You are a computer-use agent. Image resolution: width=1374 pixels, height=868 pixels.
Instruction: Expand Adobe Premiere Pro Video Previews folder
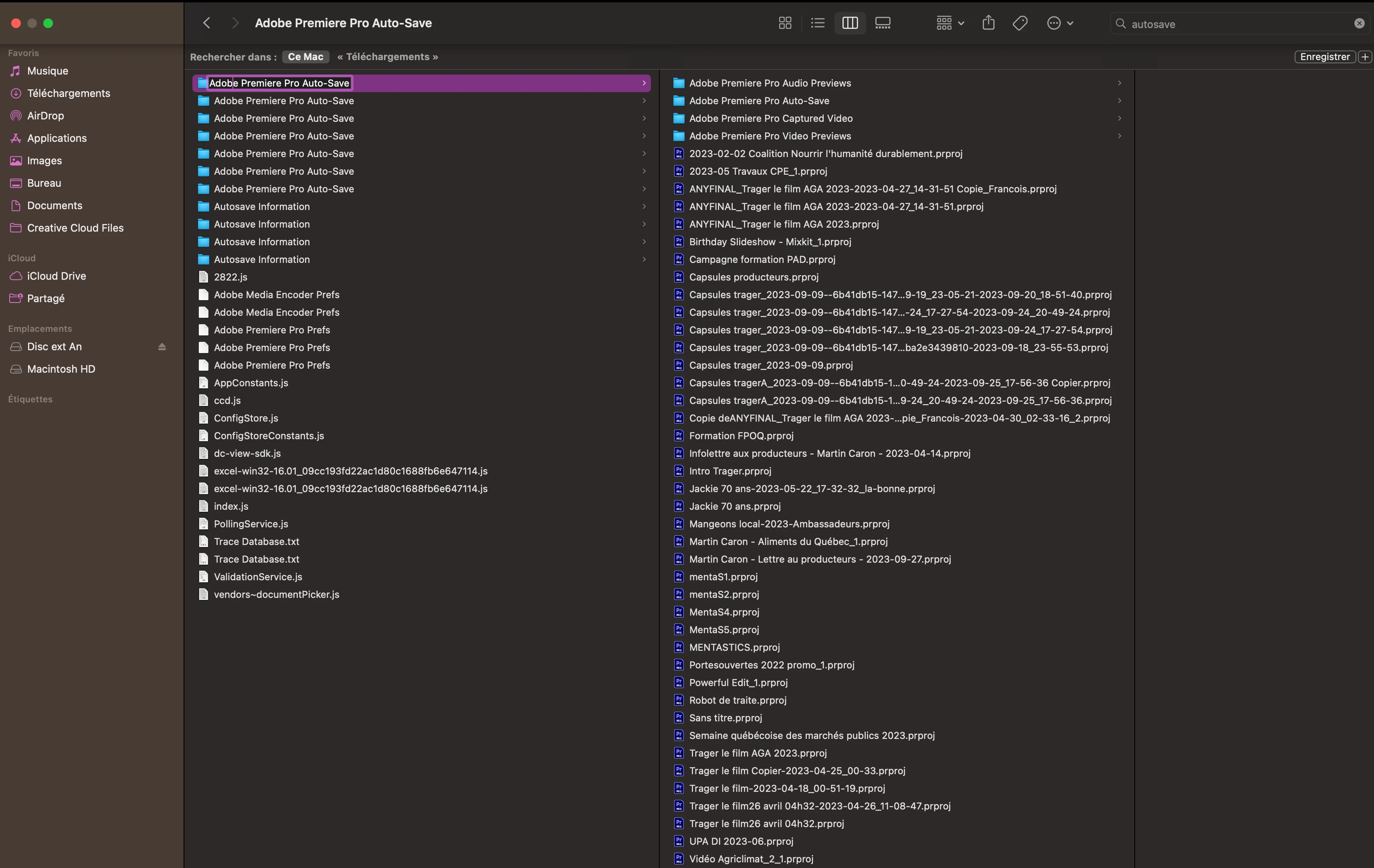click(x=1119, y=136)
